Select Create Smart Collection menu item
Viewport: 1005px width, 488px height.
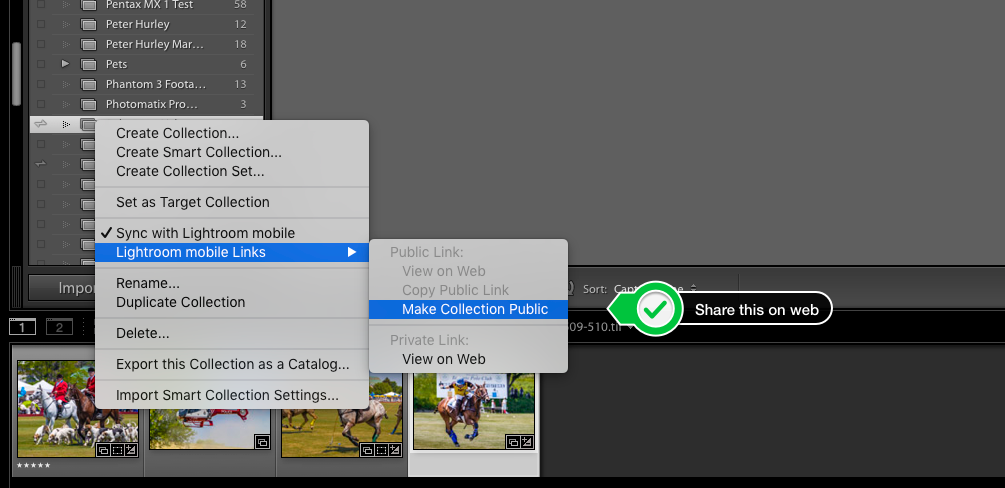198,152
